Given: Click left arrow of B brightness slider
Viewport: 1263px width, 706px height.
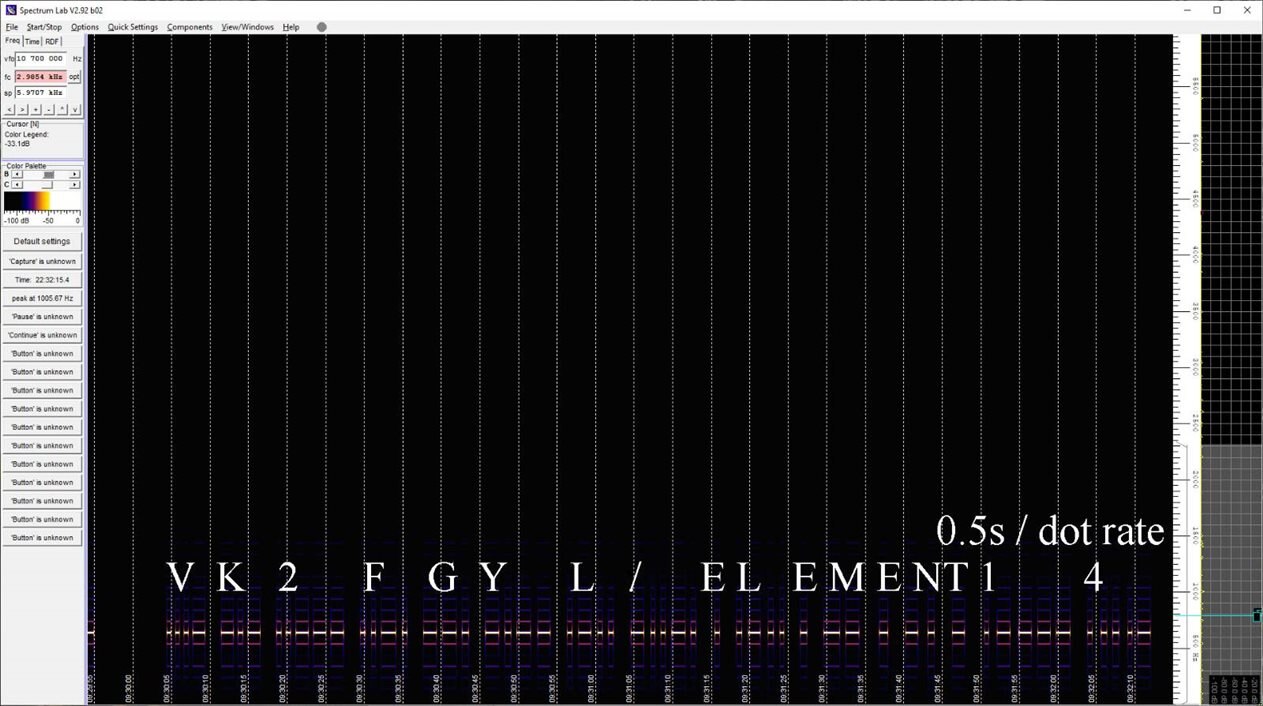Looking at the screenshot, I should (16, 174).
